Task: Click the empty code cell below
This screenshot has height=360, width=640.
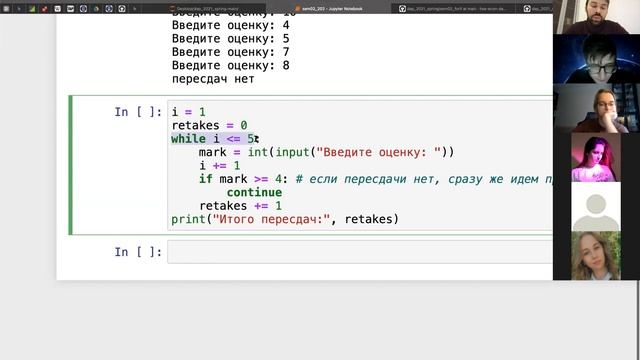Action: pos(360,252)
